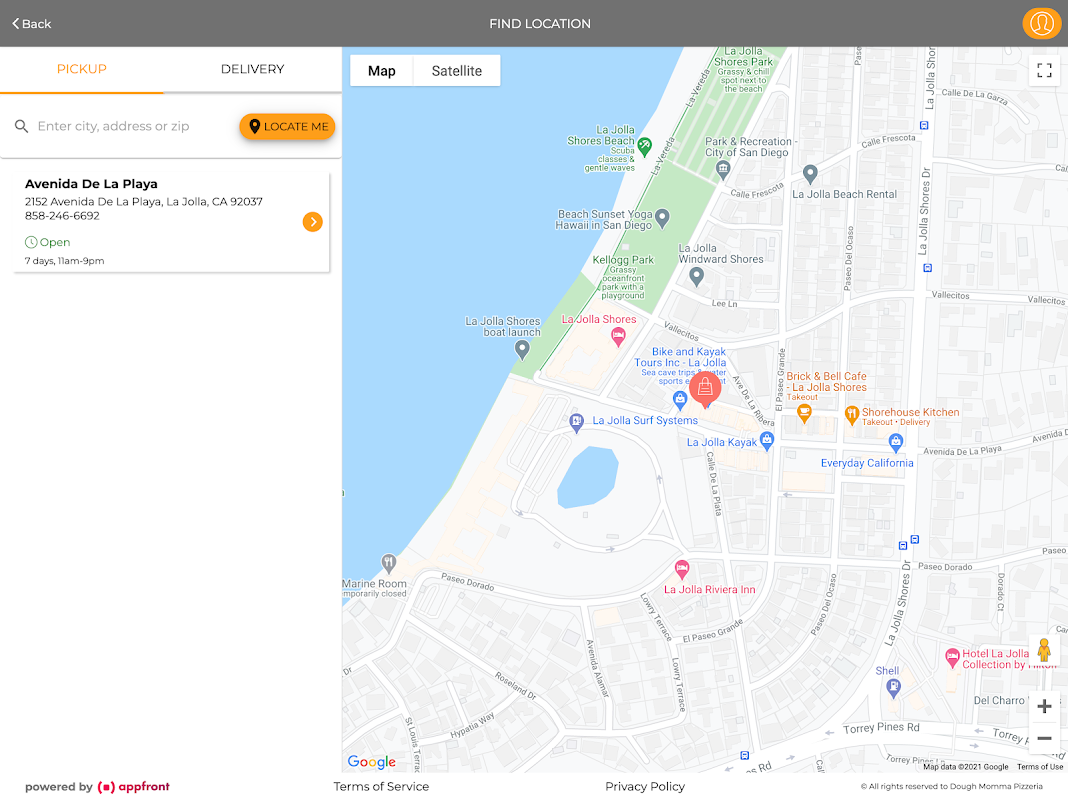This screenshot has height=800, width=1068.
Task: Click La Jolla Riviera Inn pin
Action: [682, 569]
